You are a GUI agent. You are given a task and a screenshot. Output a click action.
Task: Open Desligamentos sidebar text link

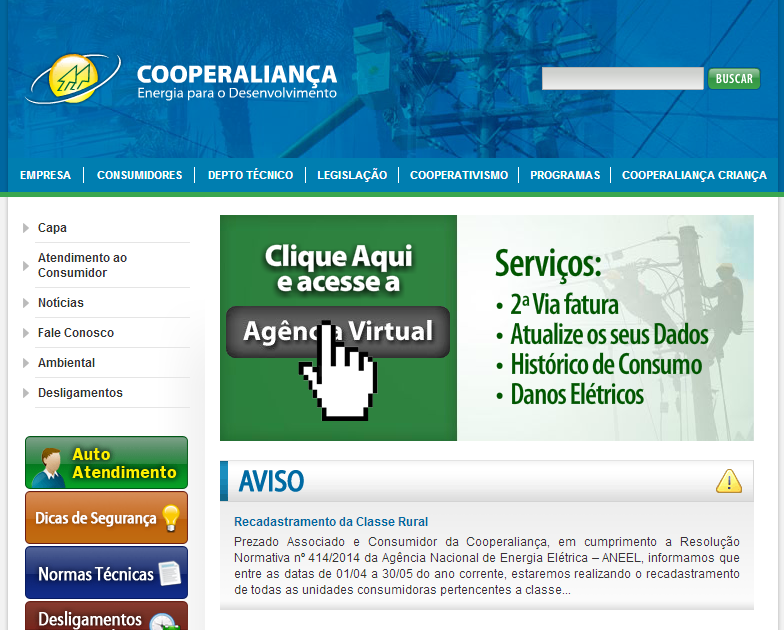[80, 393]
